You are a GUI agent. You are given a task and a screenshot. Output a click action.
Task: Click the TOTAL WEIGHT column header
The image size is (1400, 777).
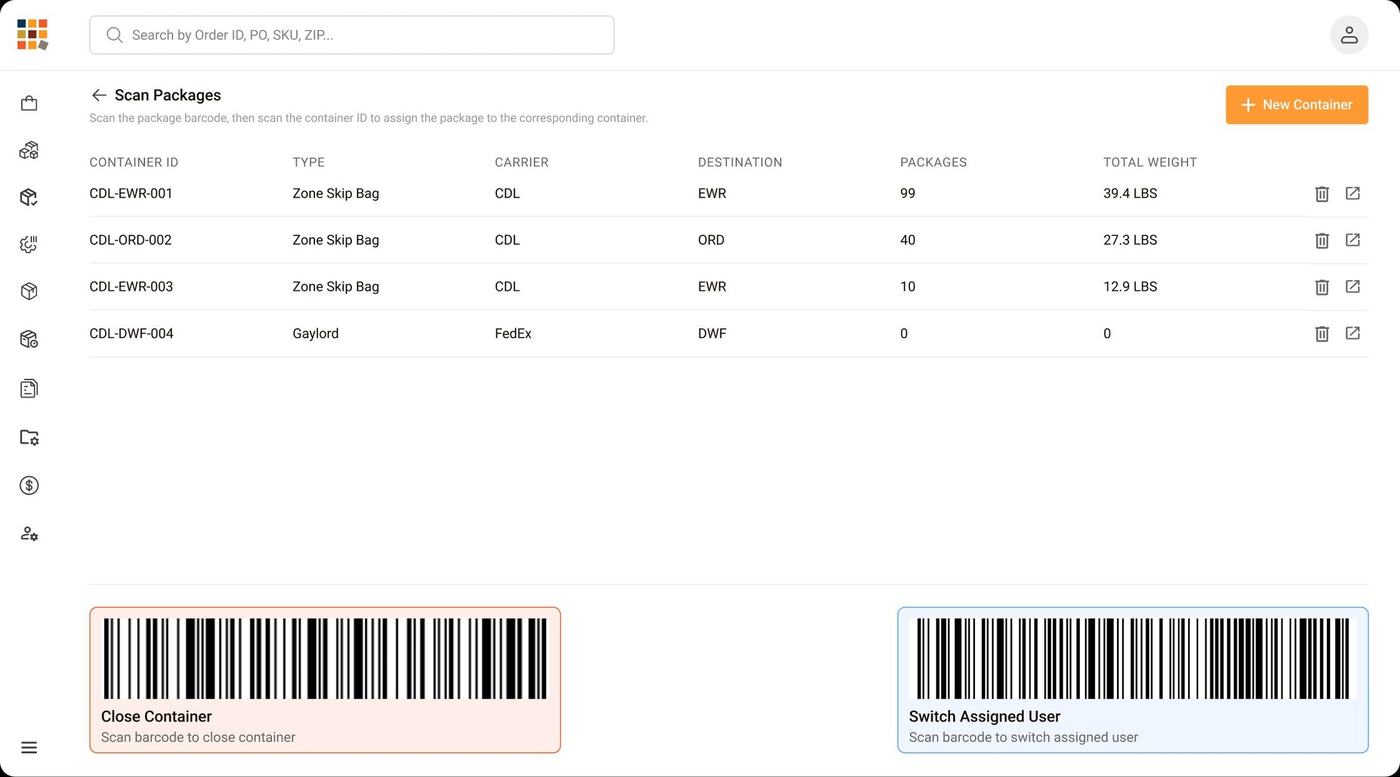[1150, 162]
